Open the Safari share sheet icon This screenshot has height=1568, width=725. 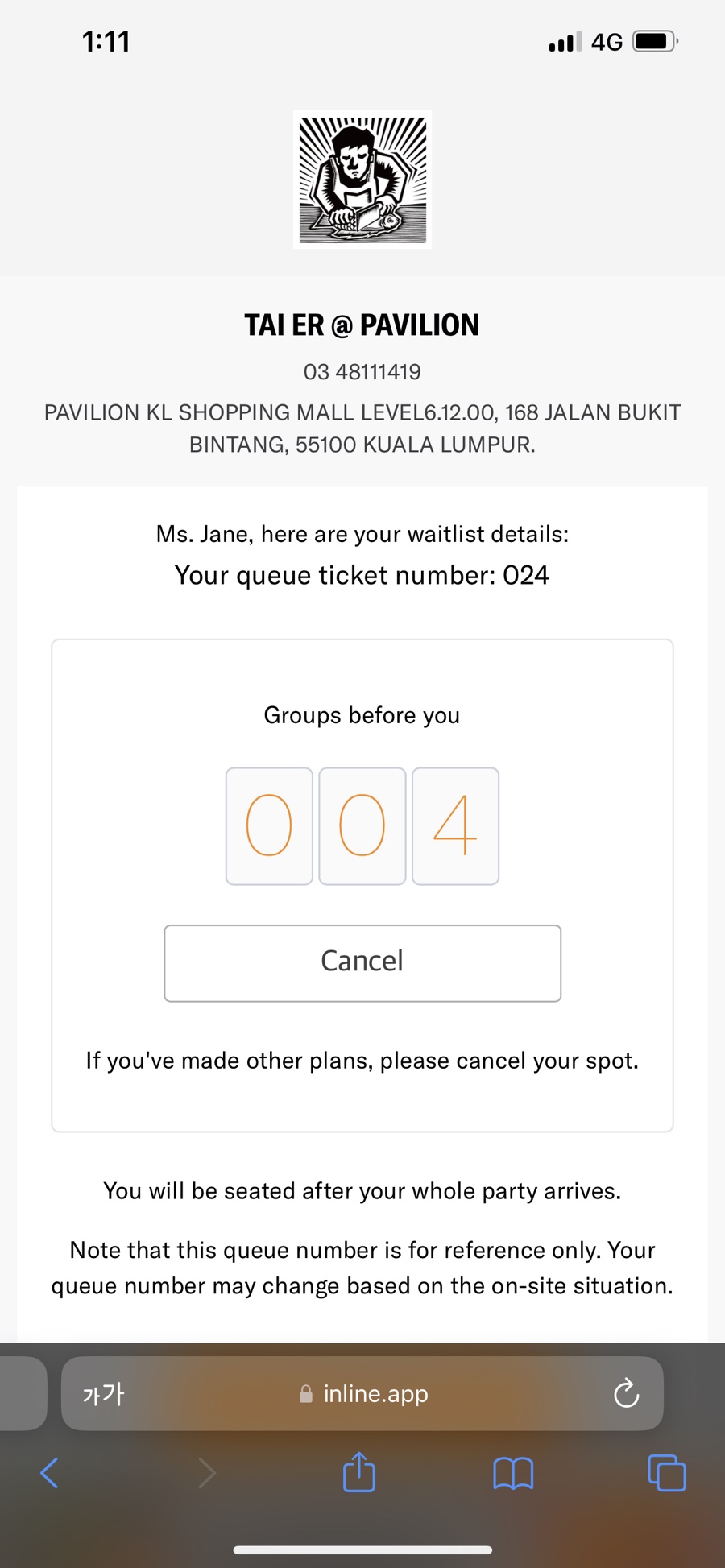point(359,1471)
